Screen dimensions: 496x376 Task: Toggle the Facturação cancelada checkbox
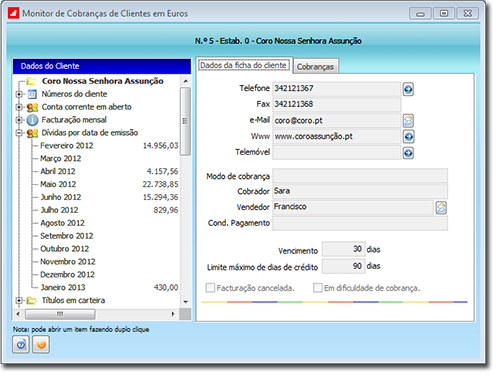coord(210,288)
